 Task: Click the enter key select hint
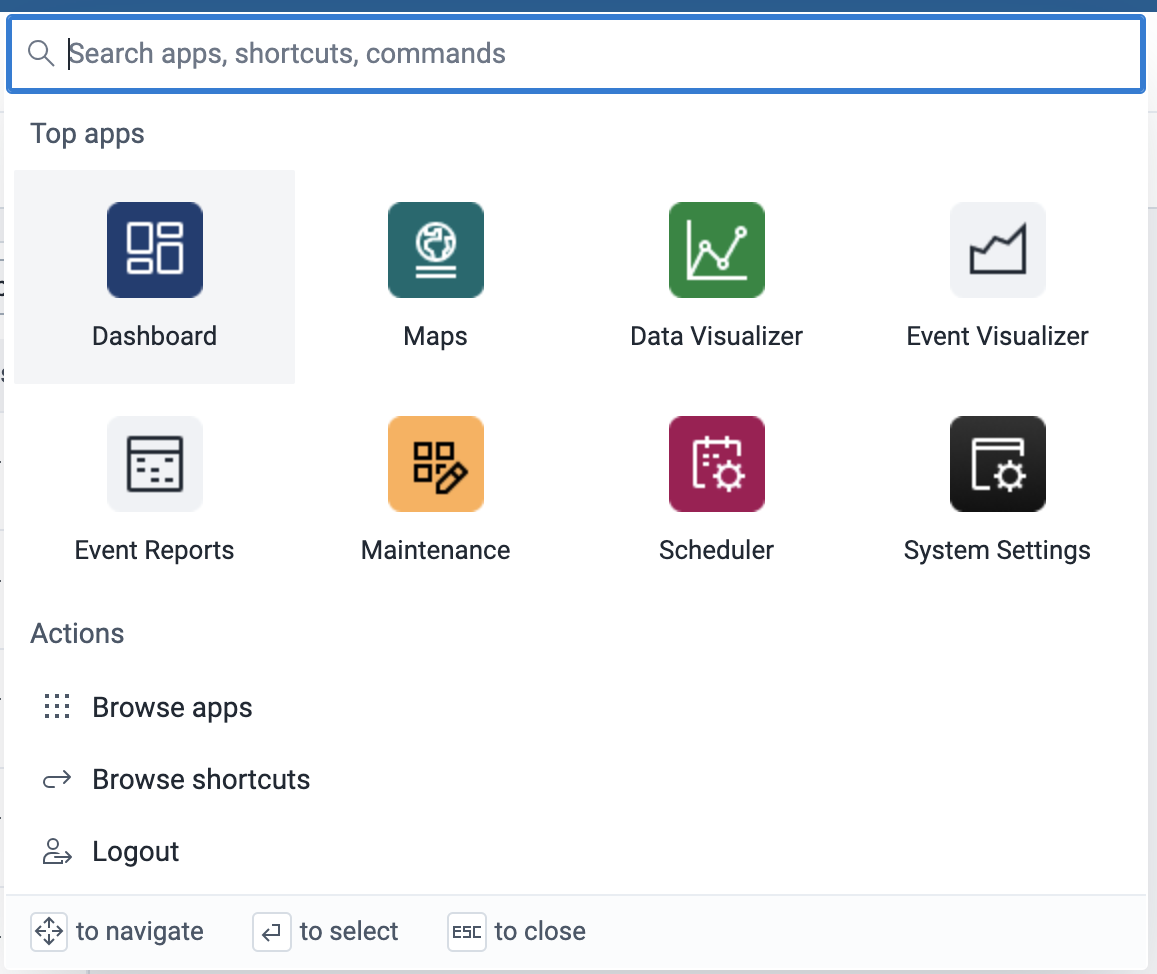[271, 932]
